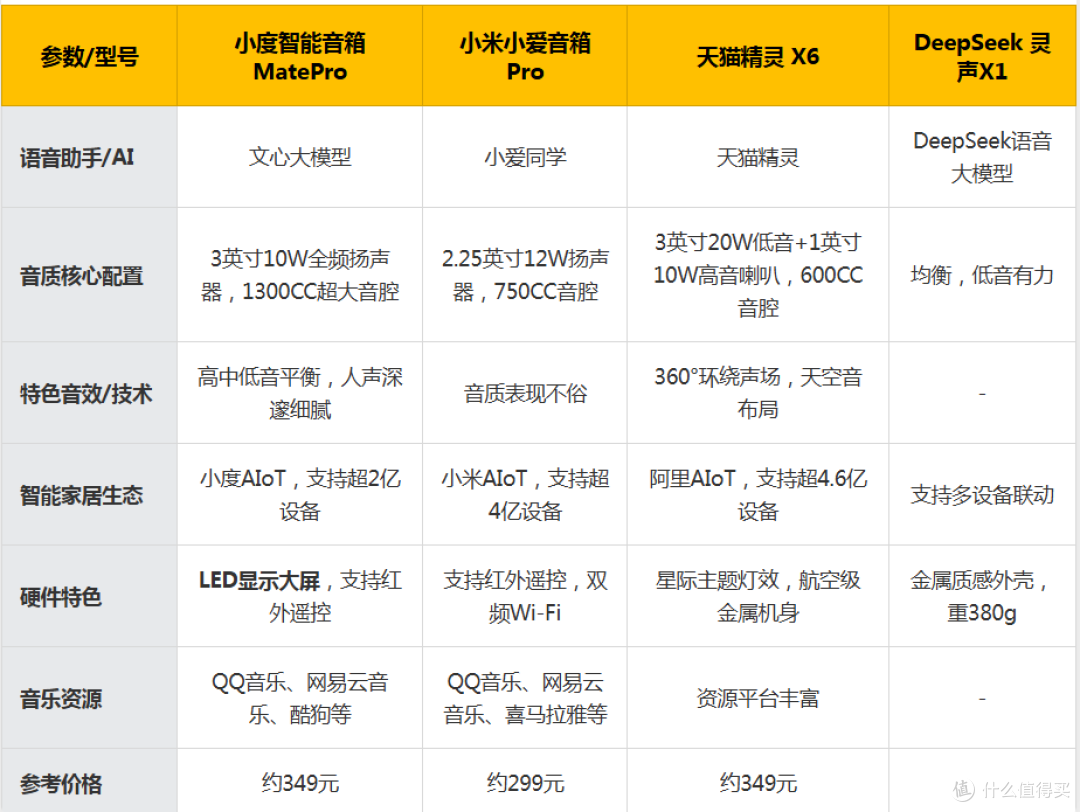Select the 360°环绕声场，天空音布局 cell
This screenshot has height=812, width=1080.
point(758,393)
